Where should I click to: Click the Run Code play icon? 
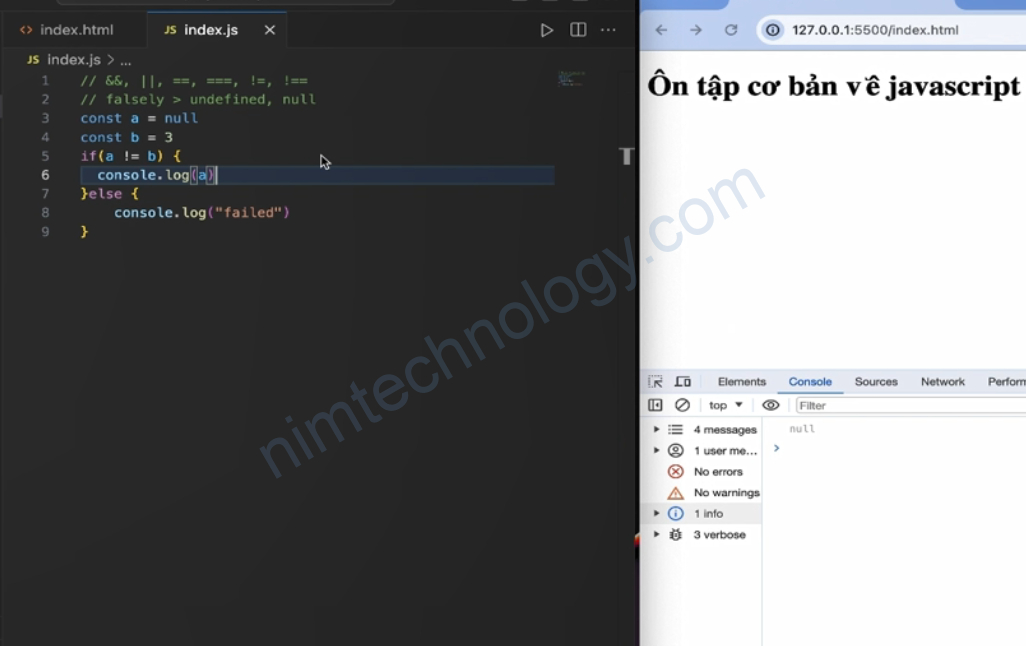point(547,30)
